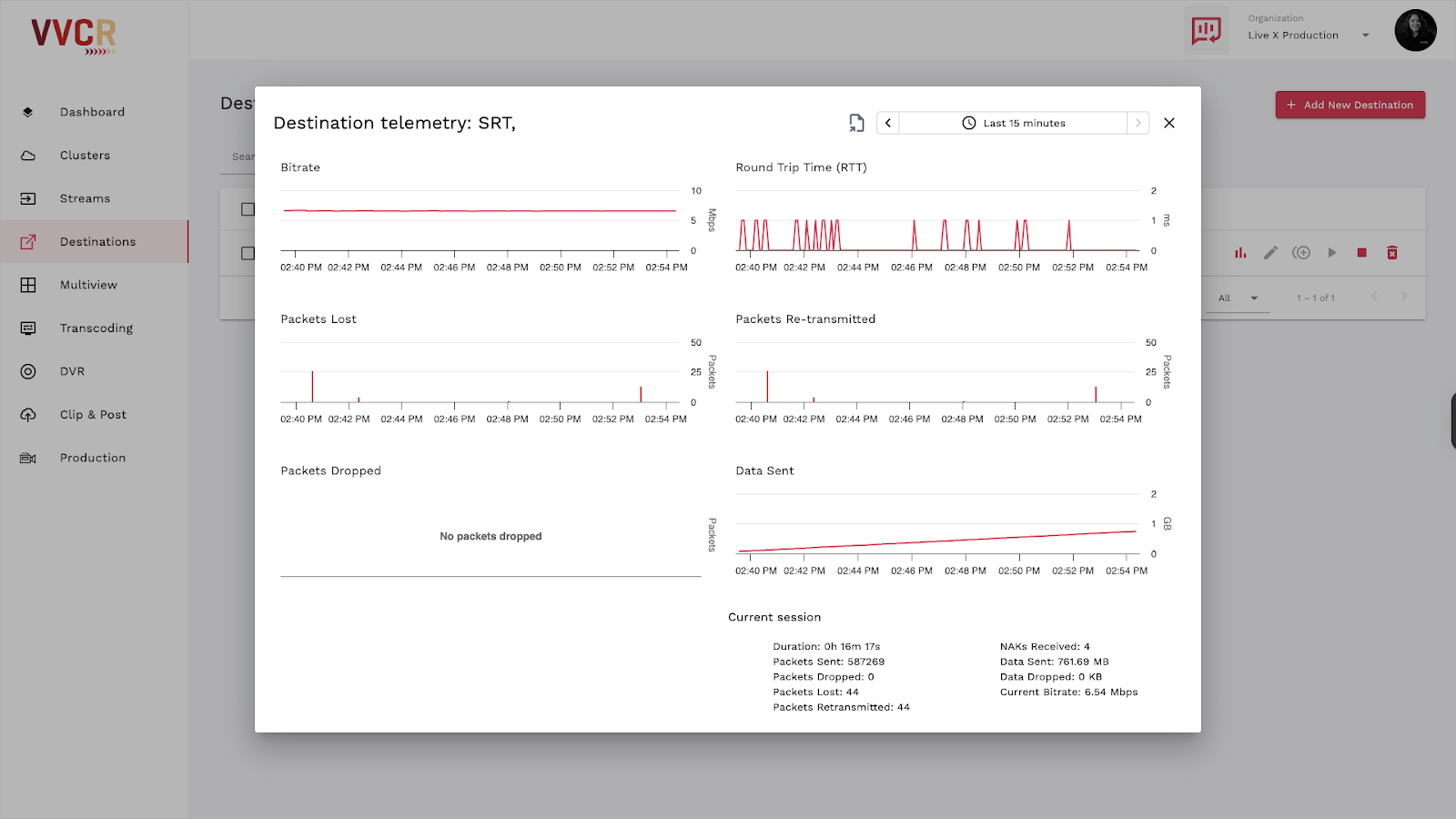The height and width of the screenshot is (819, 1456).
Task: Select the Dashboard icon in the sidebar
Action: (28, 111)
